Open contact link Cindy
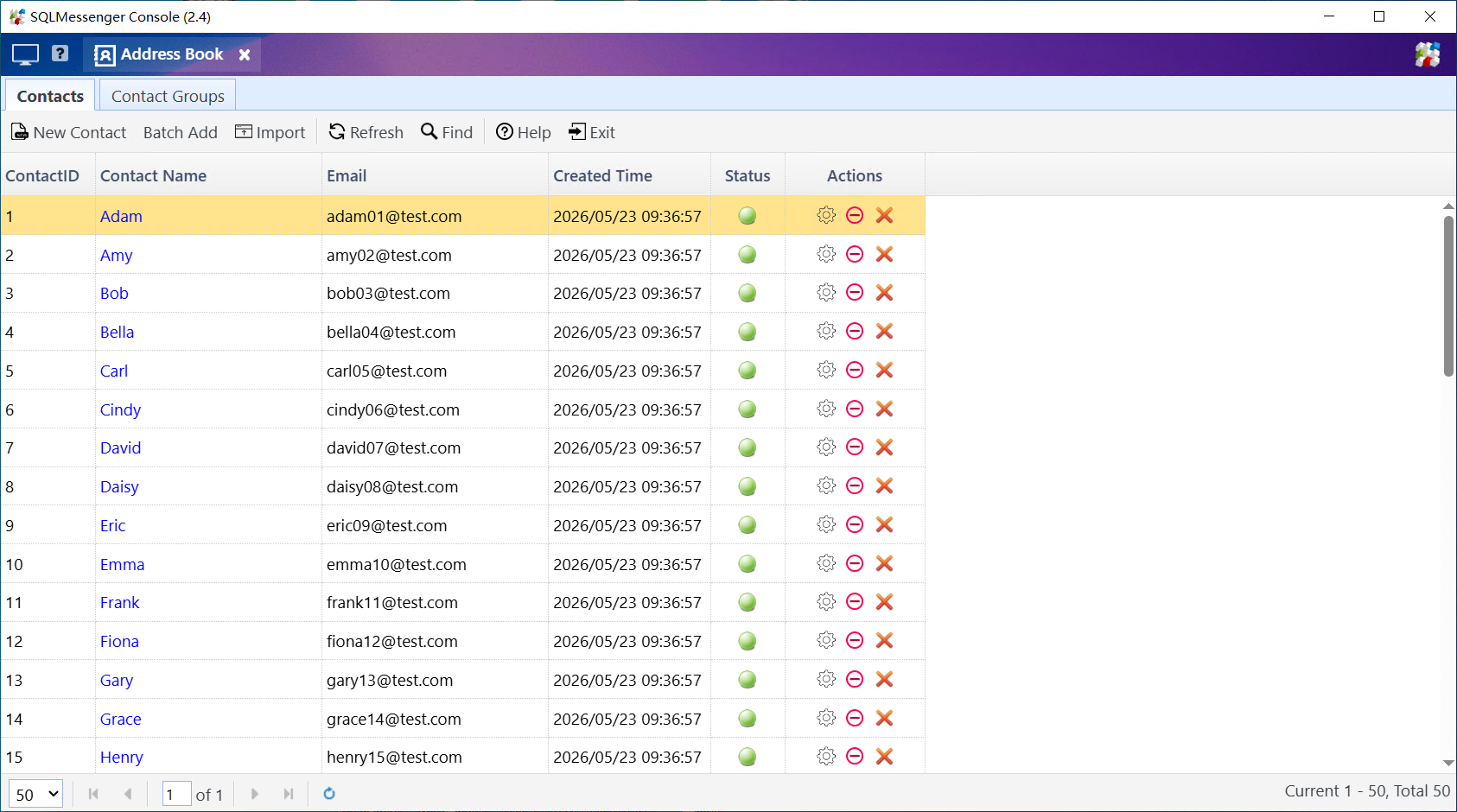Screen dimensions: 1457x812 coord(120,409)
